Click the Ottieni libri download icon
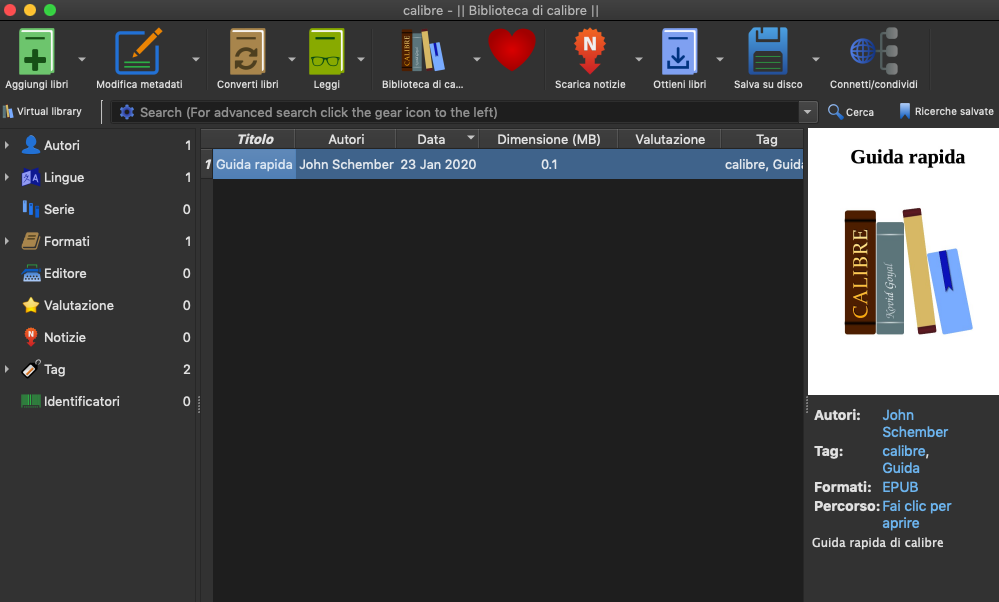 [679, 52]
